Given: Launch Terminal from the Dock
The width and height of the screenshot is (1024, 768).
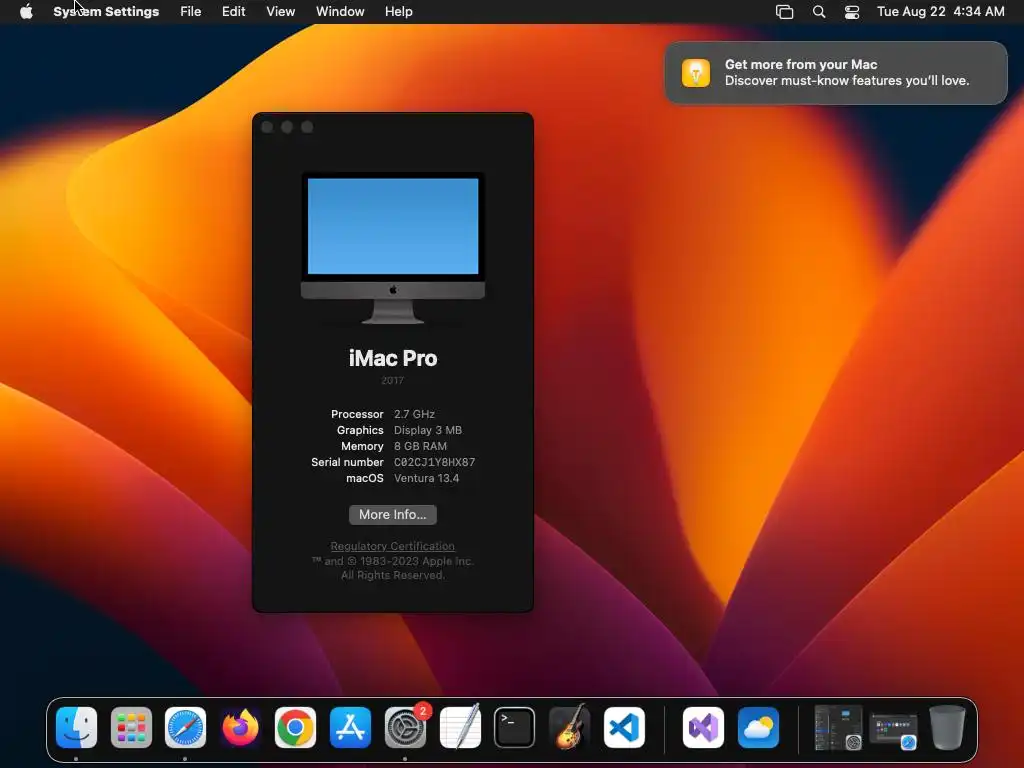Looking at the screenshot, I should [x=515, y=728].
